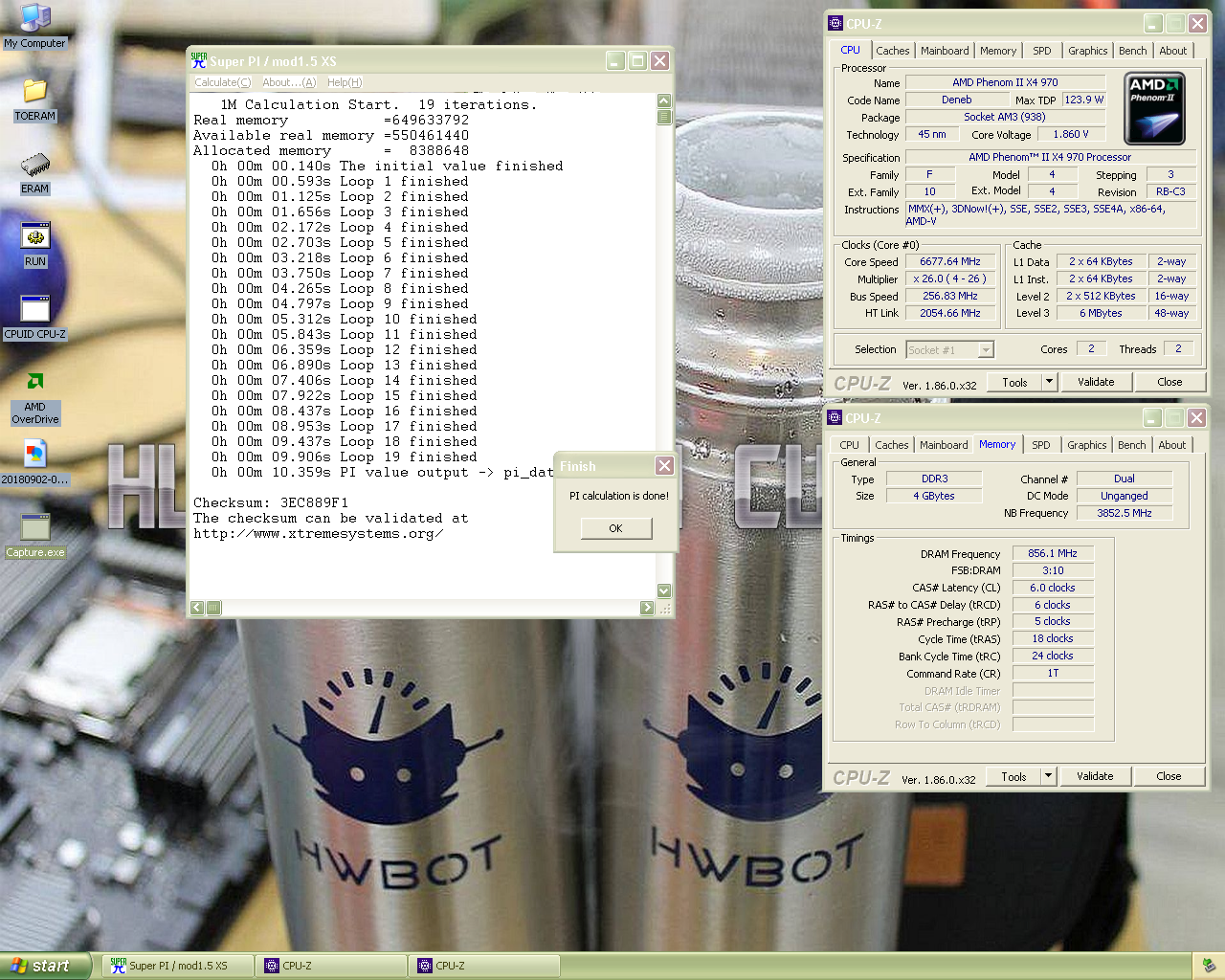Switch to first CPU-Z taskbar button
The height and width of the screenshot is (980, 1225).
[x=331, y=966]
